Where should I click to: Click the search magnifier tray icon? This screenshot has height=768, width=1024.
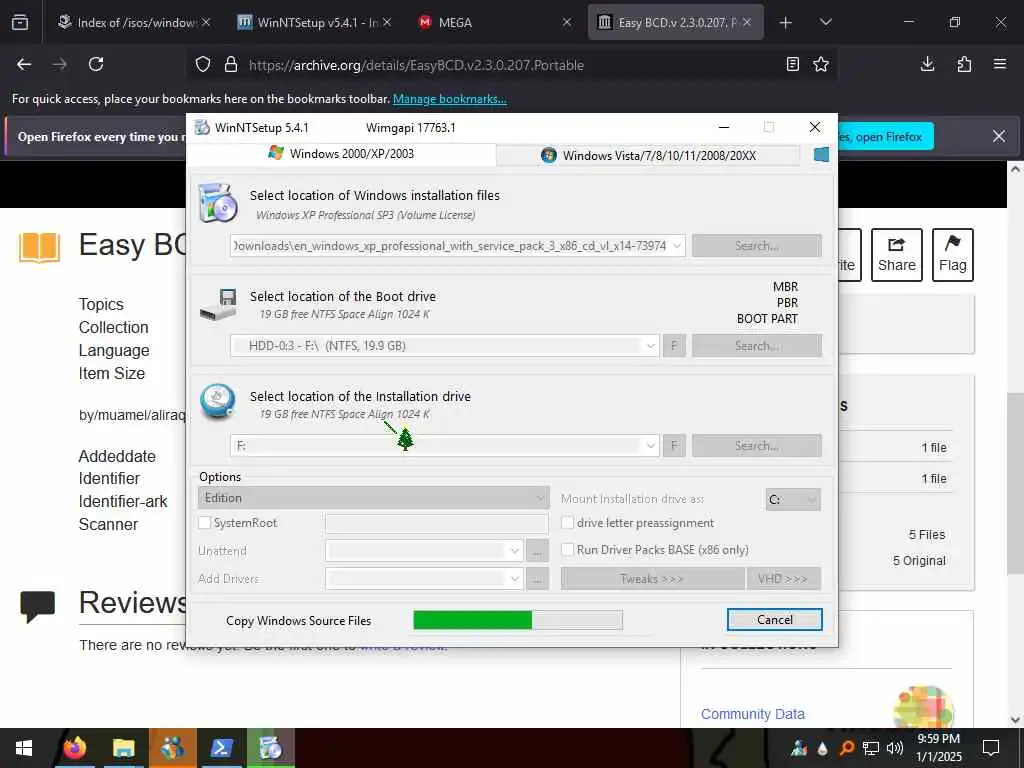tap(847, 748)
